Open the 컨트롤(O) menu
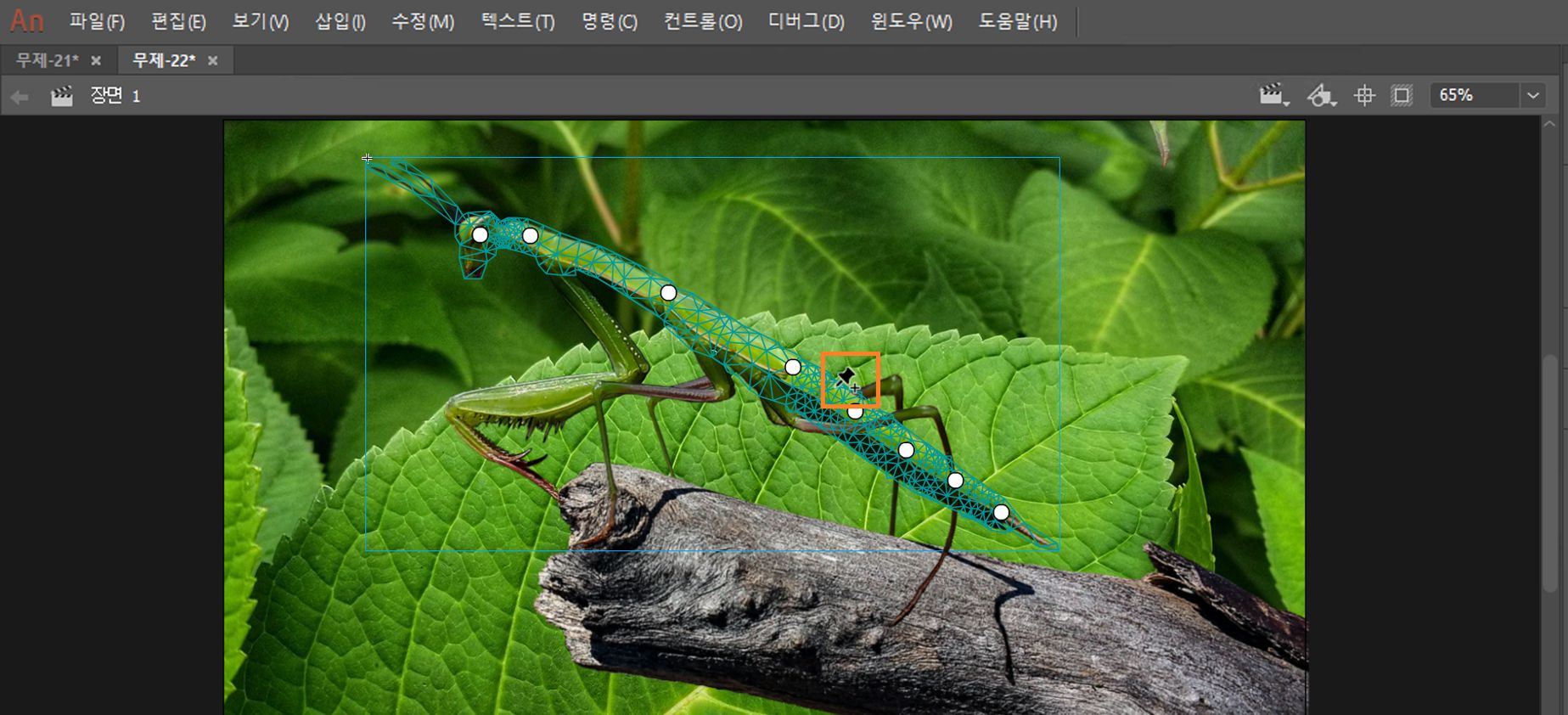This screenshot has height=715, width=1568. [x=703, y=21]
